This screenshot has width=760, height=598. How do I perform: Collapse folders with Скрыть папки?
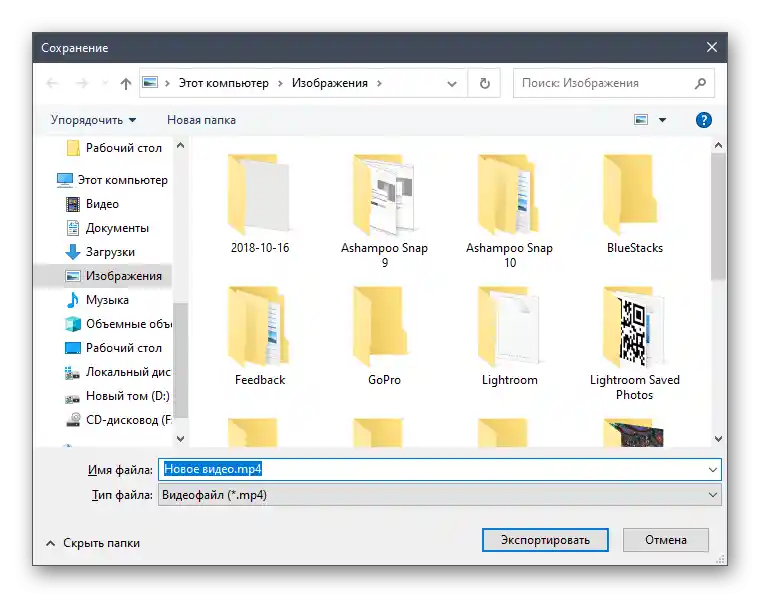pos(92,543)
